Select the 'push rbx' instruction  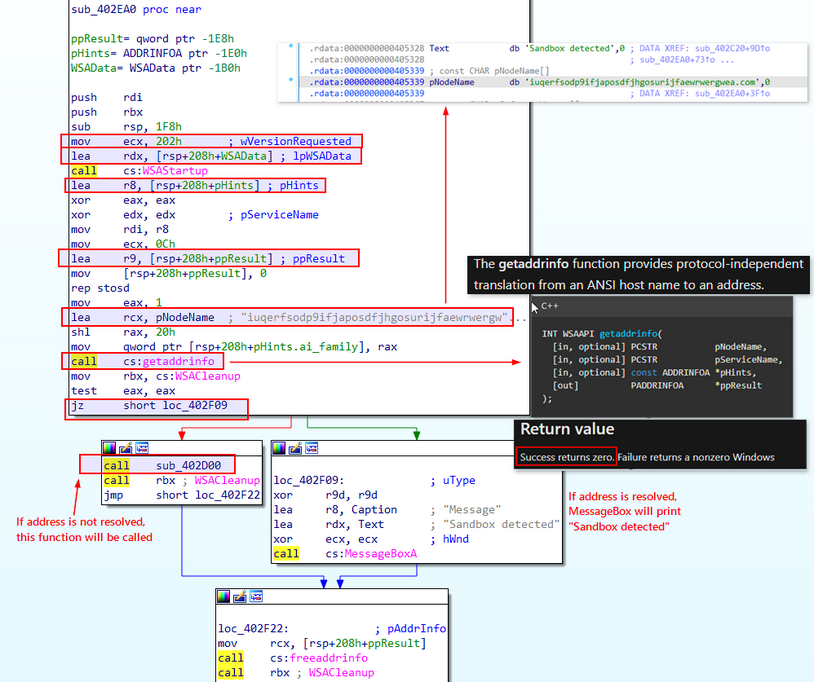[107, 112]
